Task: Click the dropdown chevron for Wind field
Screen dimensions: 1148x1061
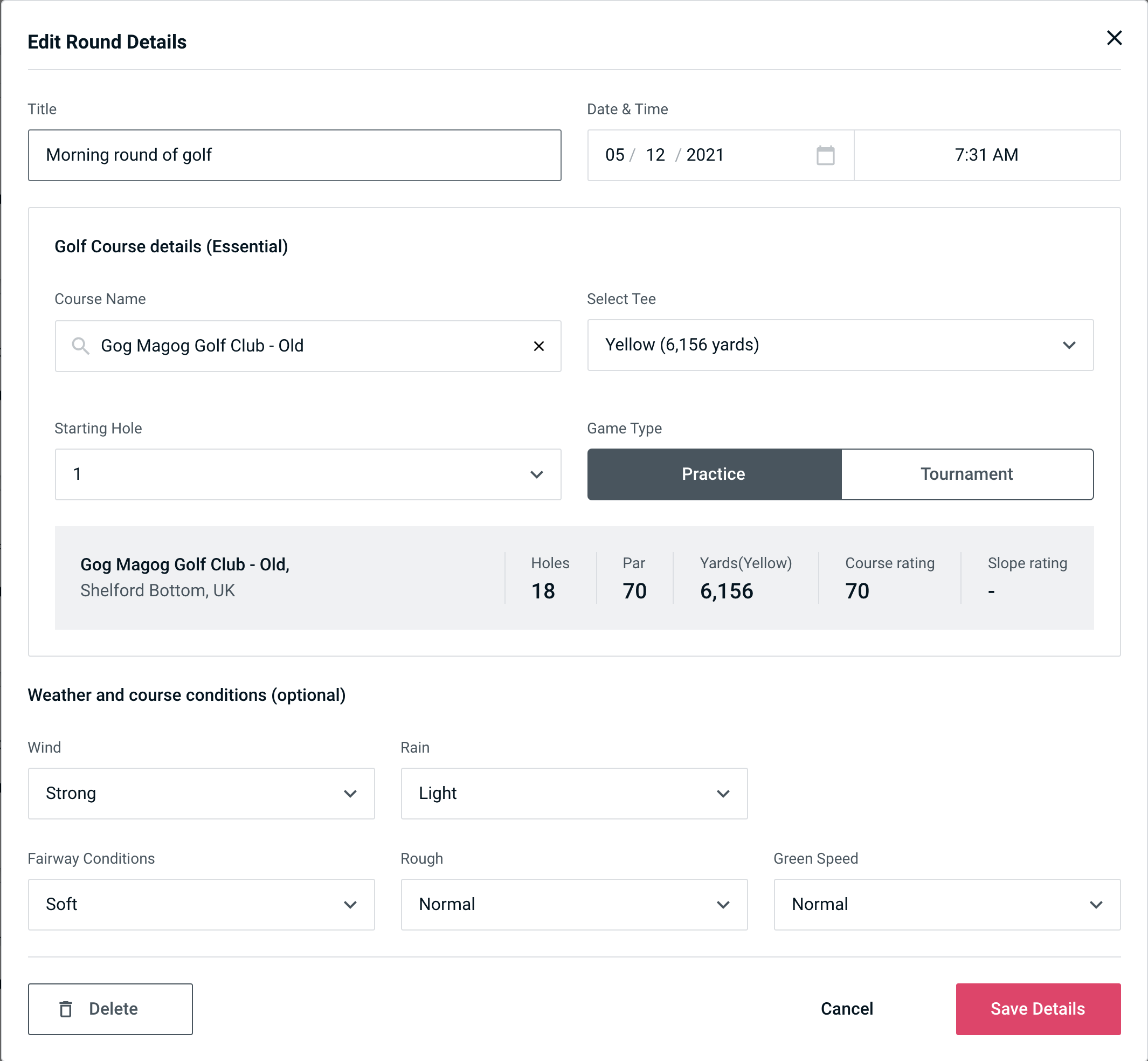Action: tap(350, 794)
